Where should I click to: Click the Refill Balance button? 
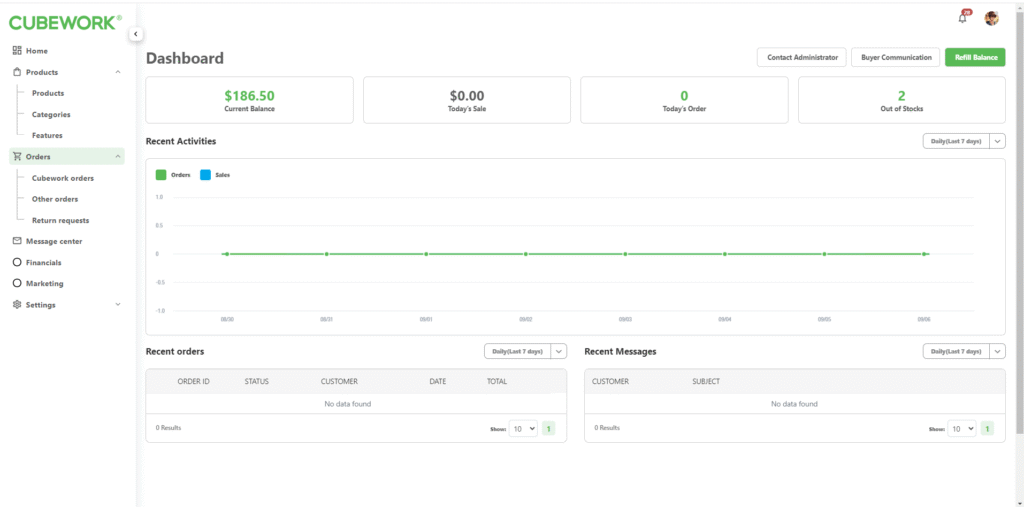[975, 58]
